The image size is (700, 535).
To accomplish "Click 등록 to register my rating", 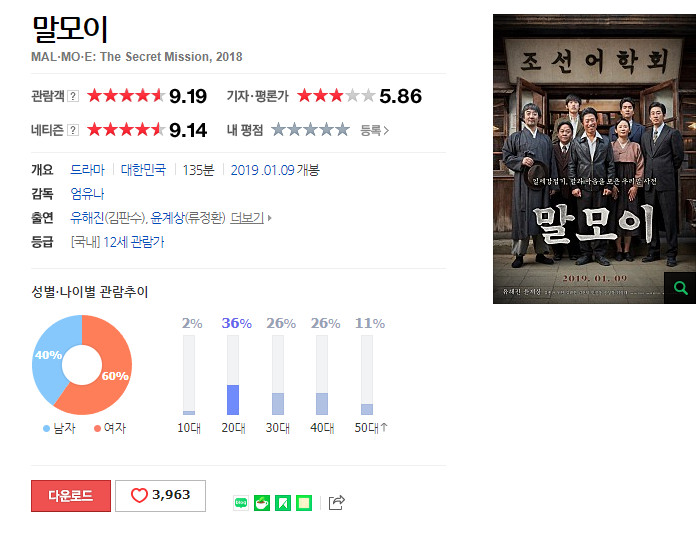I will (375, 130).
